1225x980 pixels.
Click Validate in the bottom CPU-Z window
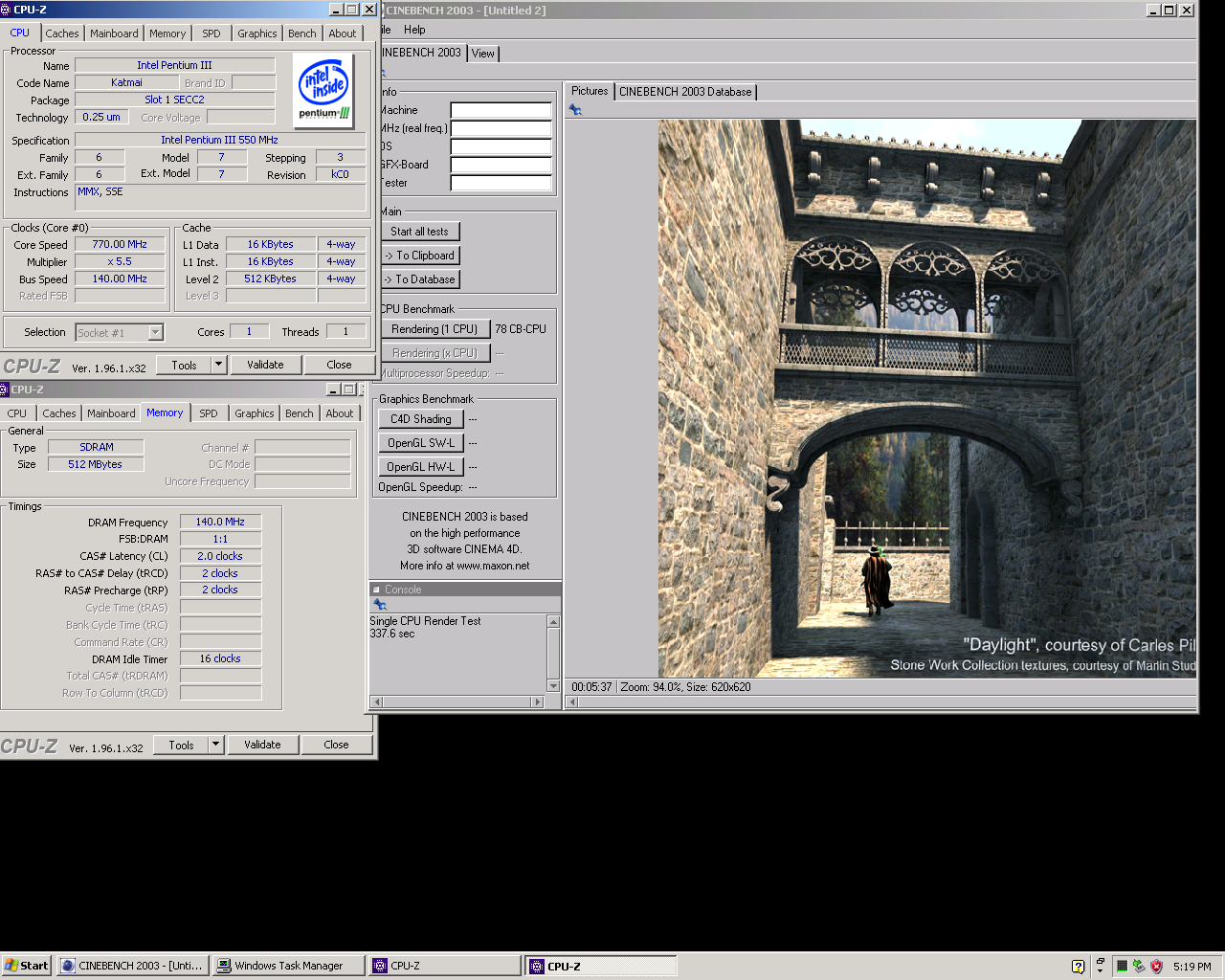(x=262, y=745)
